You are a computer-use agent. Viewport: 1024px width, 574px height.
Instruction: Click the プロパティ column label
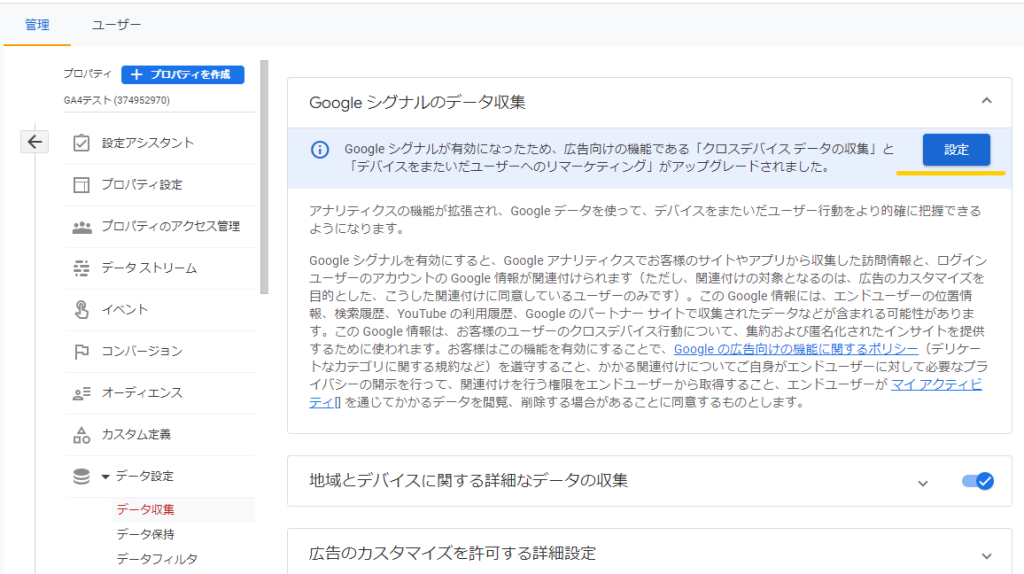88,74
